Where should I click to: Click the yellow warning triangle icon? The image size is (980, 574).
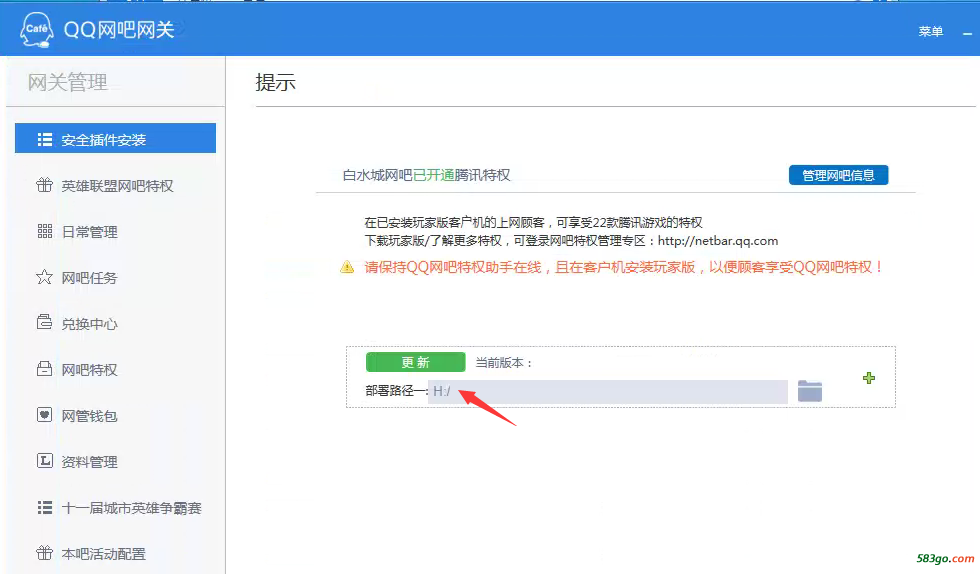[x=347, y=268]
